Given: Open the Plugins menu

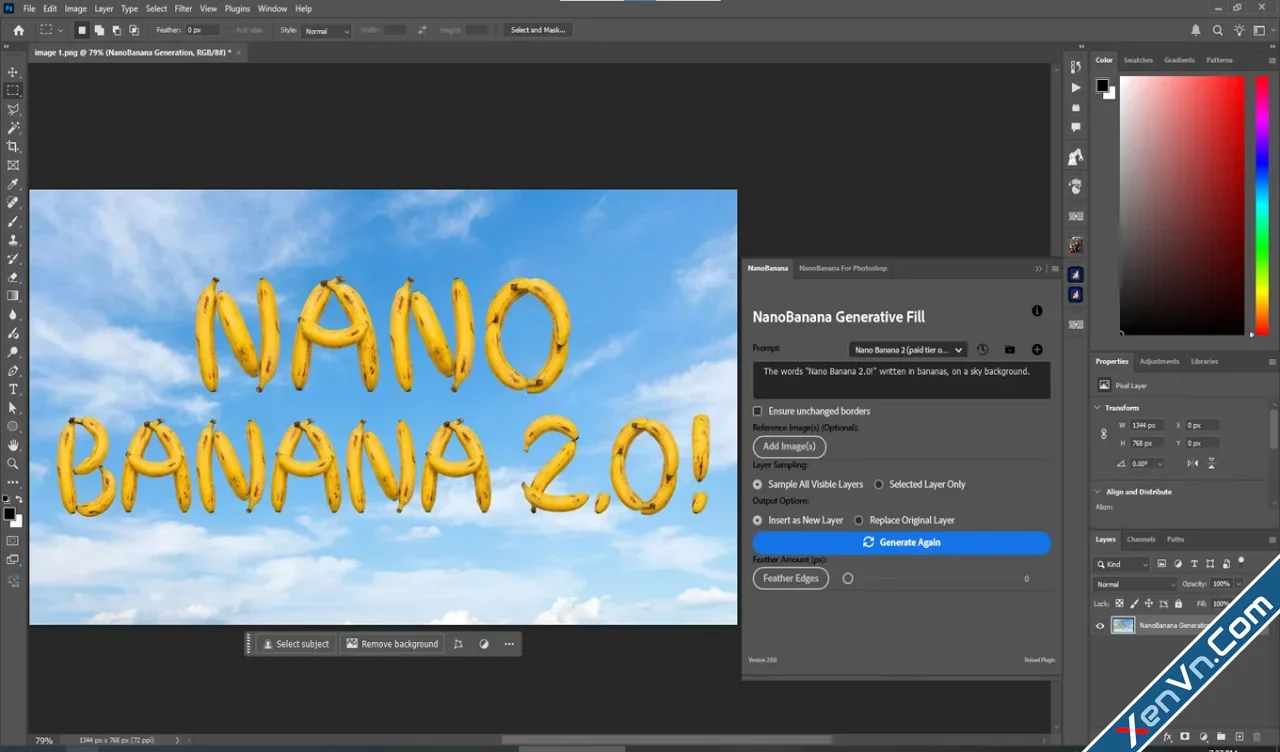Looking at the screenshot, I should point(237,8).
